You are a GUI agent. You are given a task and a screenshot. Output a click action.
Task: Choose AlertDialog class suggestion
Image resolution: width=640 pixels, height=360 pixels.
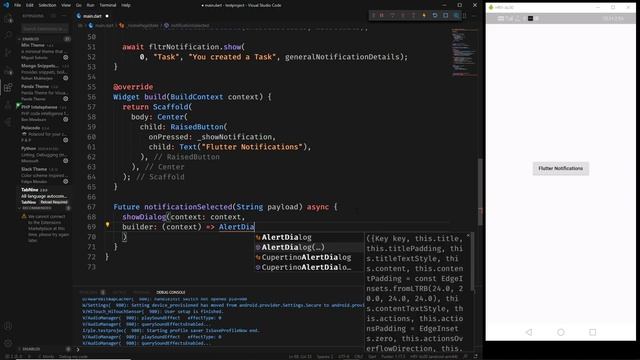coord(309,237)
